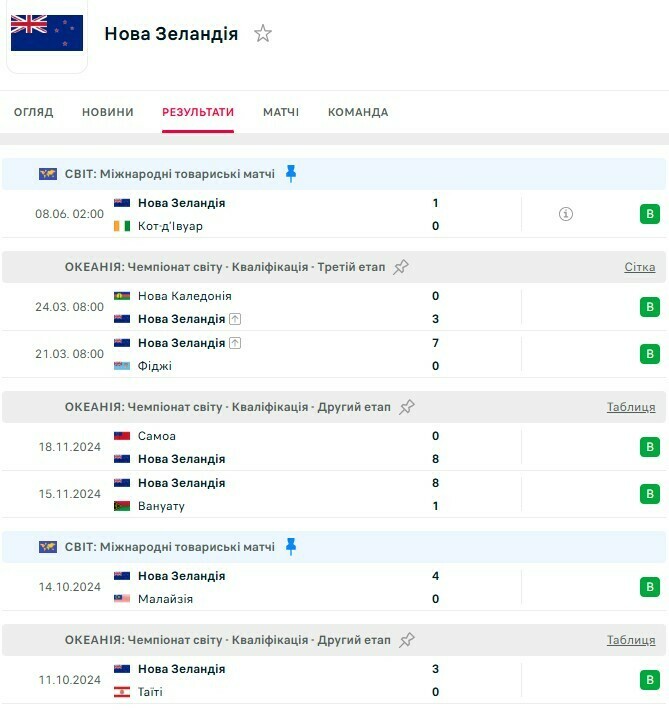Image resolution: width=669 pixels, height=714 pixels.
Task: Pin first Другий етап qualification league
Action: point(407,407)
